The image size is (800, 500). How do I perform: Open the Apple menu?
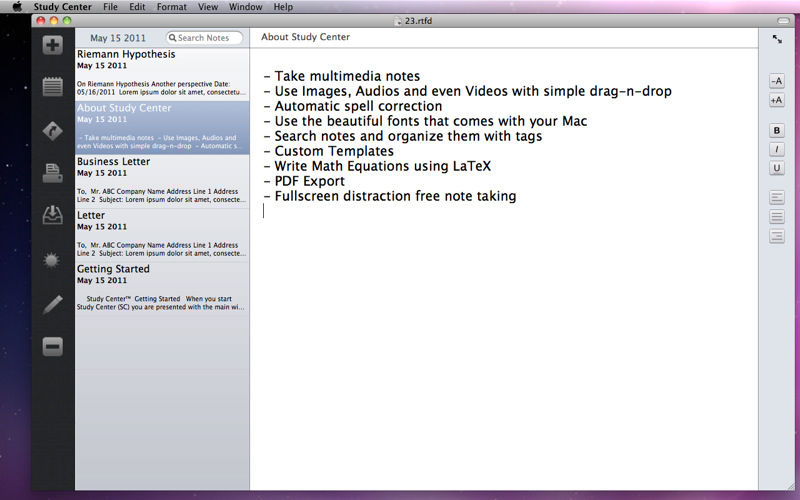[x=17, y=7]
